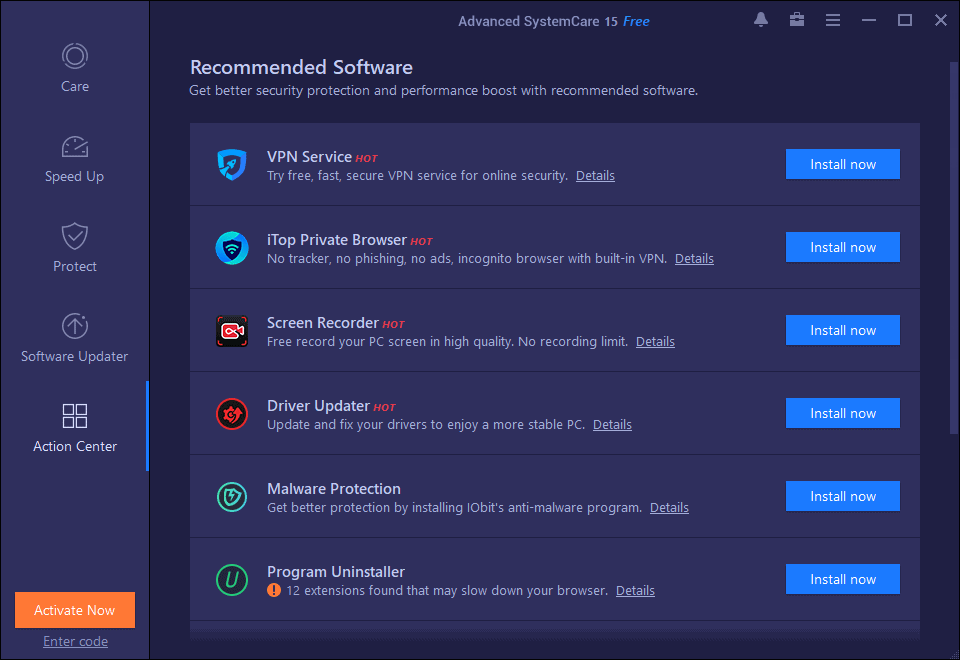Click '12 extensions found' warning text

[x=447, y=591]
